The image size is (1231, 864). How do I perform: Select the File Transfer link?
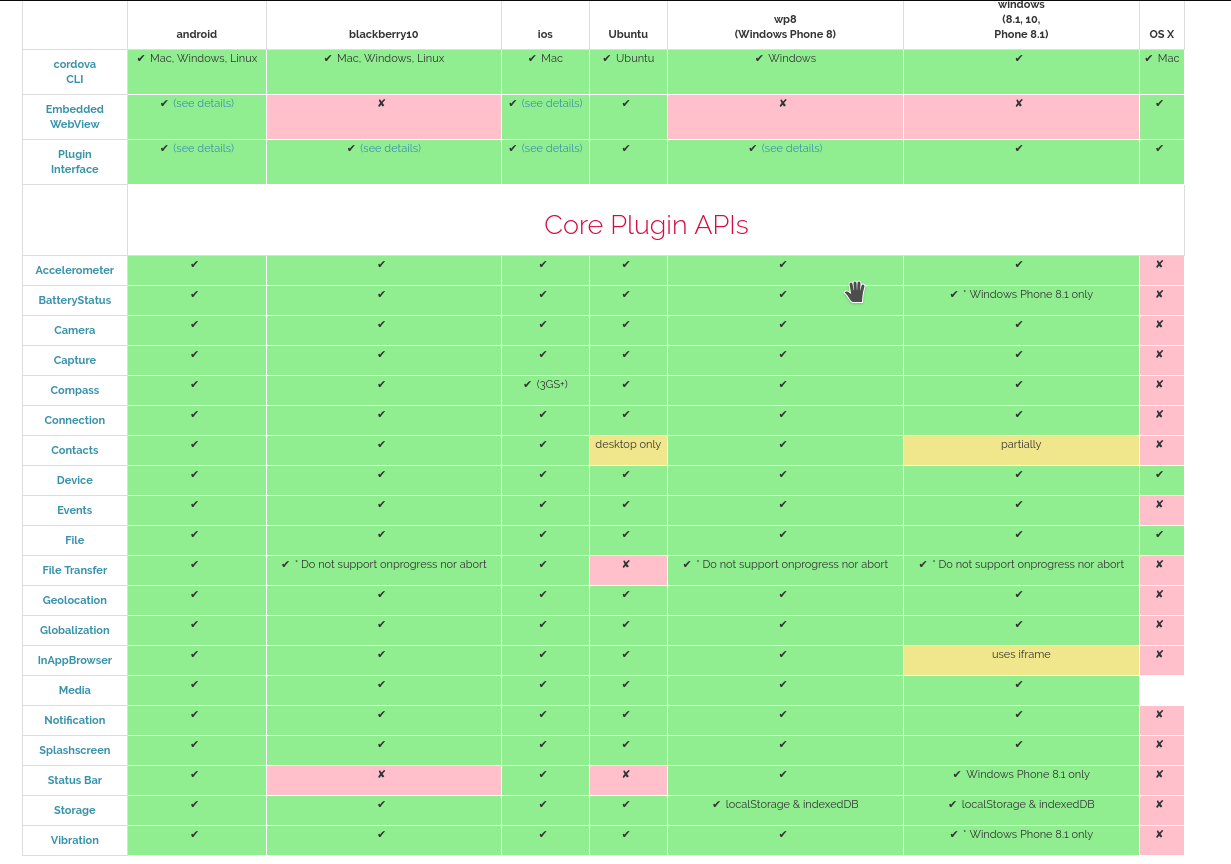point(75,570)
